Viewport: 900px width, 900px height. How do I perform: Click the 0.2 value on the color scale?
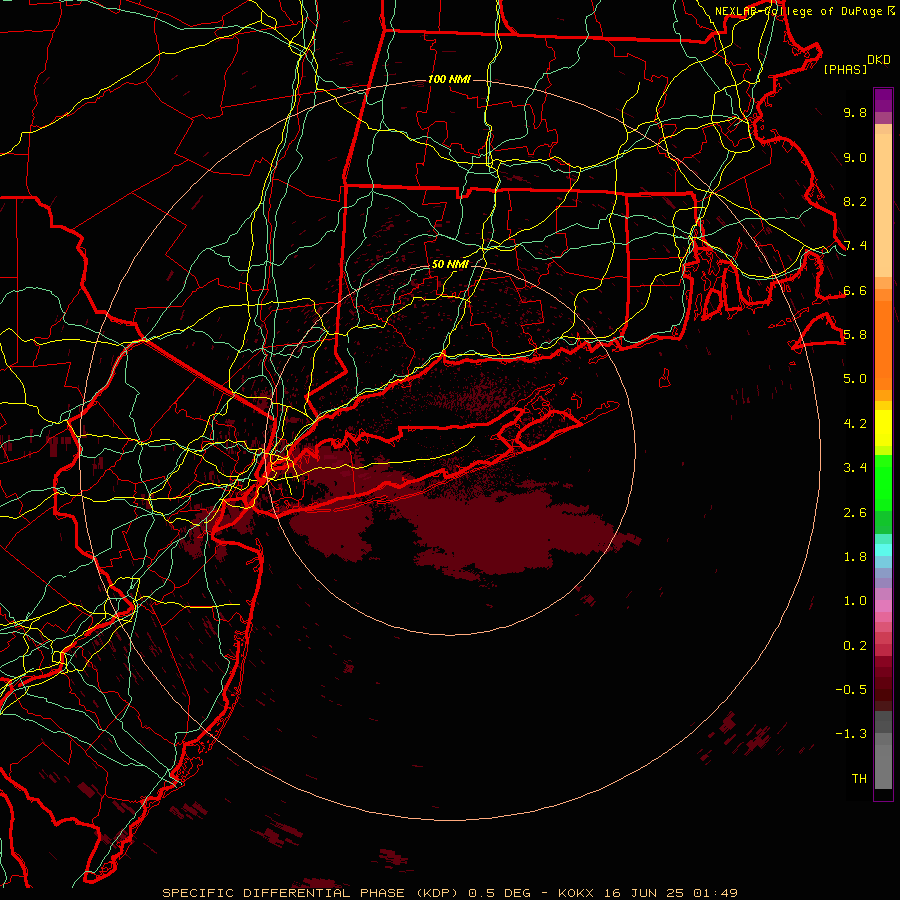855,646
